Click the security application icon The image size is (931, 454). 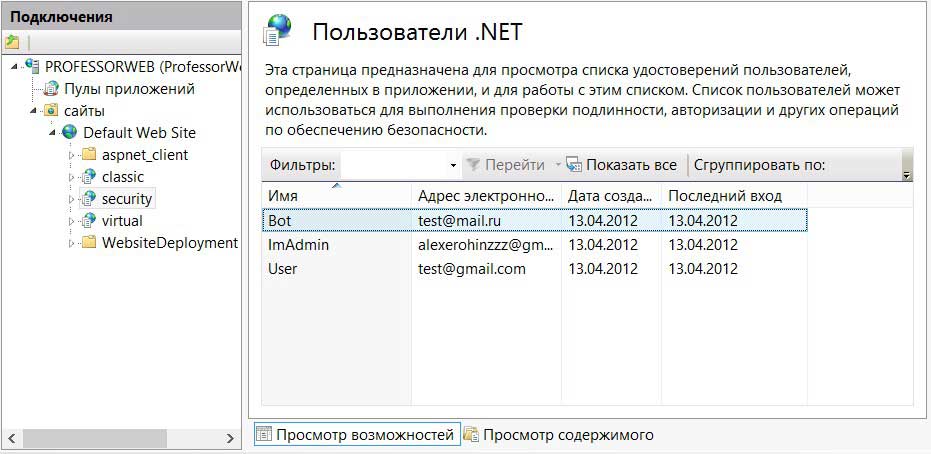coord(88,198)
